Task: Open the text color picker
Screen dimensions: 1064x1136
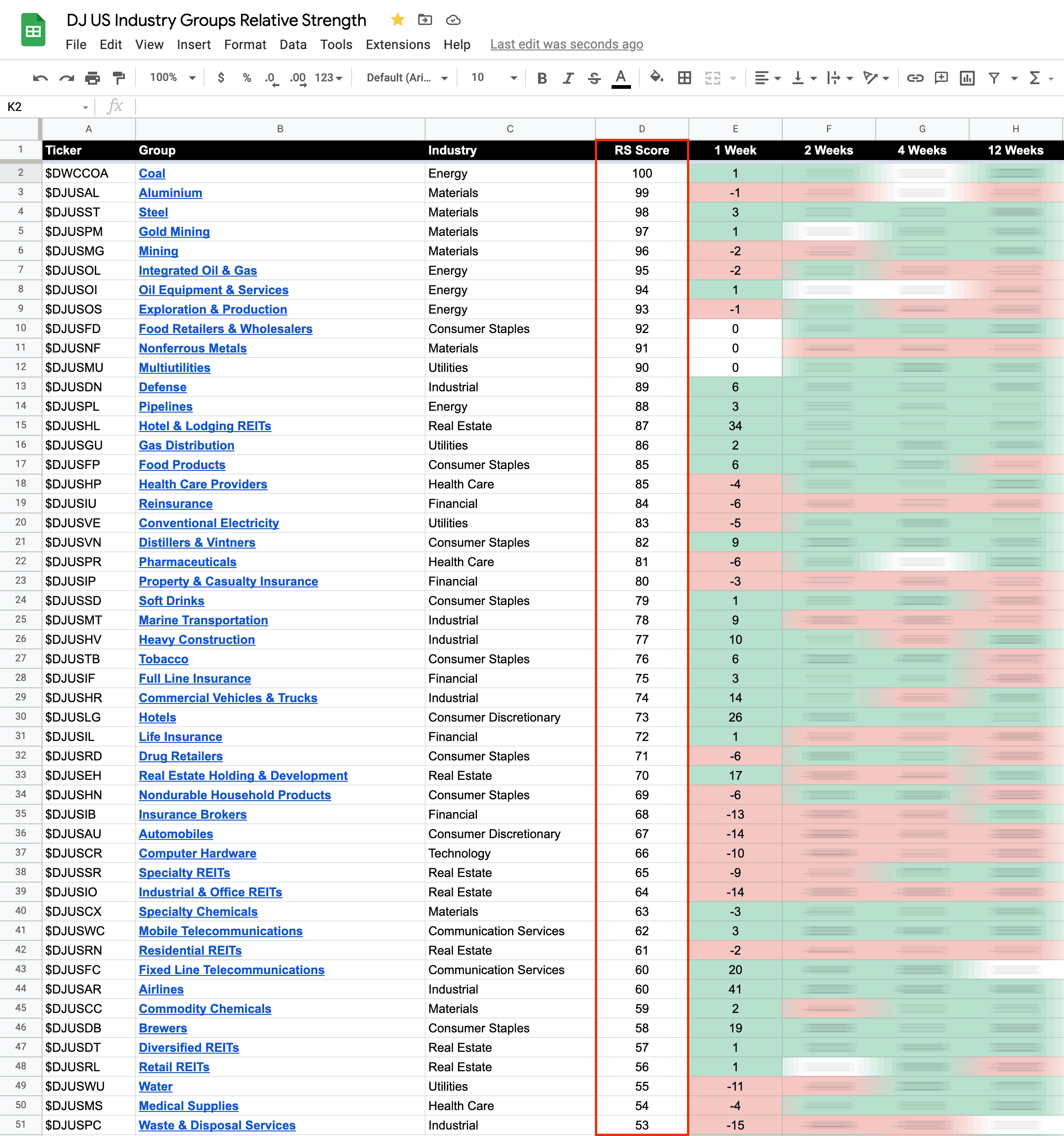Action: tap(621, 78)
